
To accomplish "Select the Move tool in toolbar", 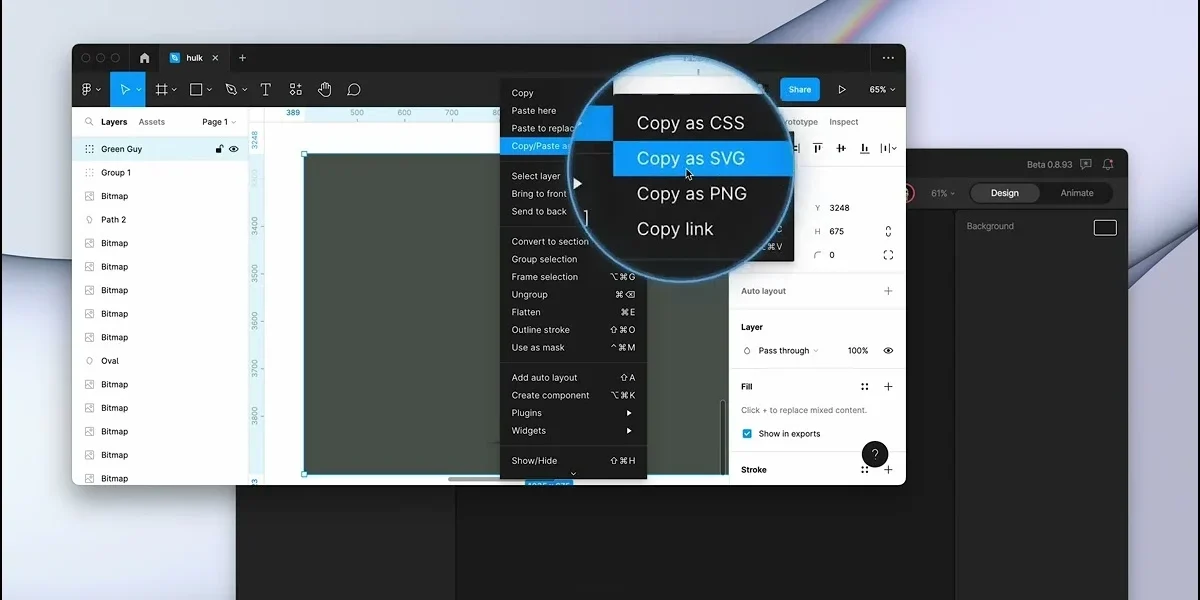I will (125, 89).
